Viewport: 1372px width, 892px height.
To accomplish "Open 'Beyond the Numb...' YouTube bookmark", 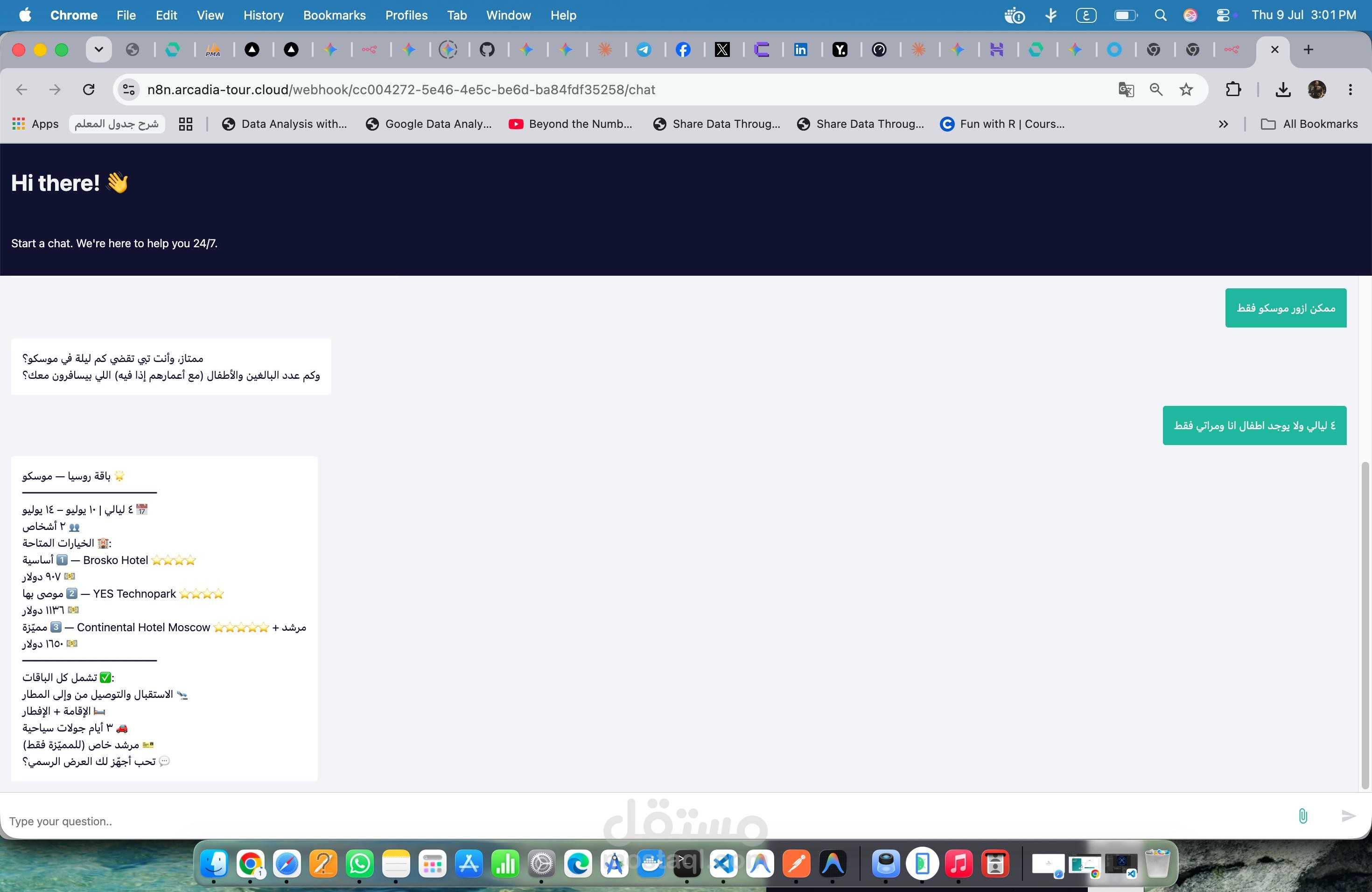I will [571, 124].
